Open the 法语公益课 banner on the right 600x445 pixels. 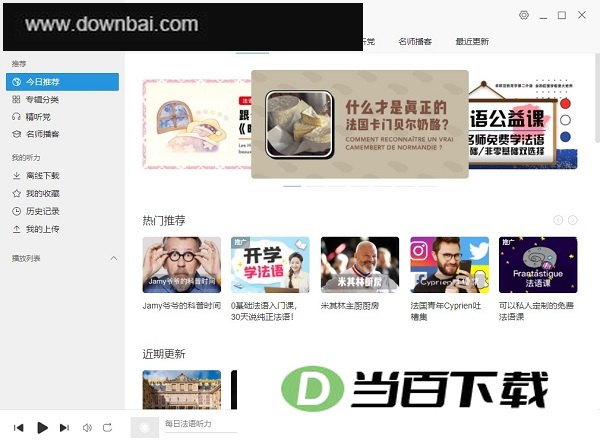(x=523, y=124)
